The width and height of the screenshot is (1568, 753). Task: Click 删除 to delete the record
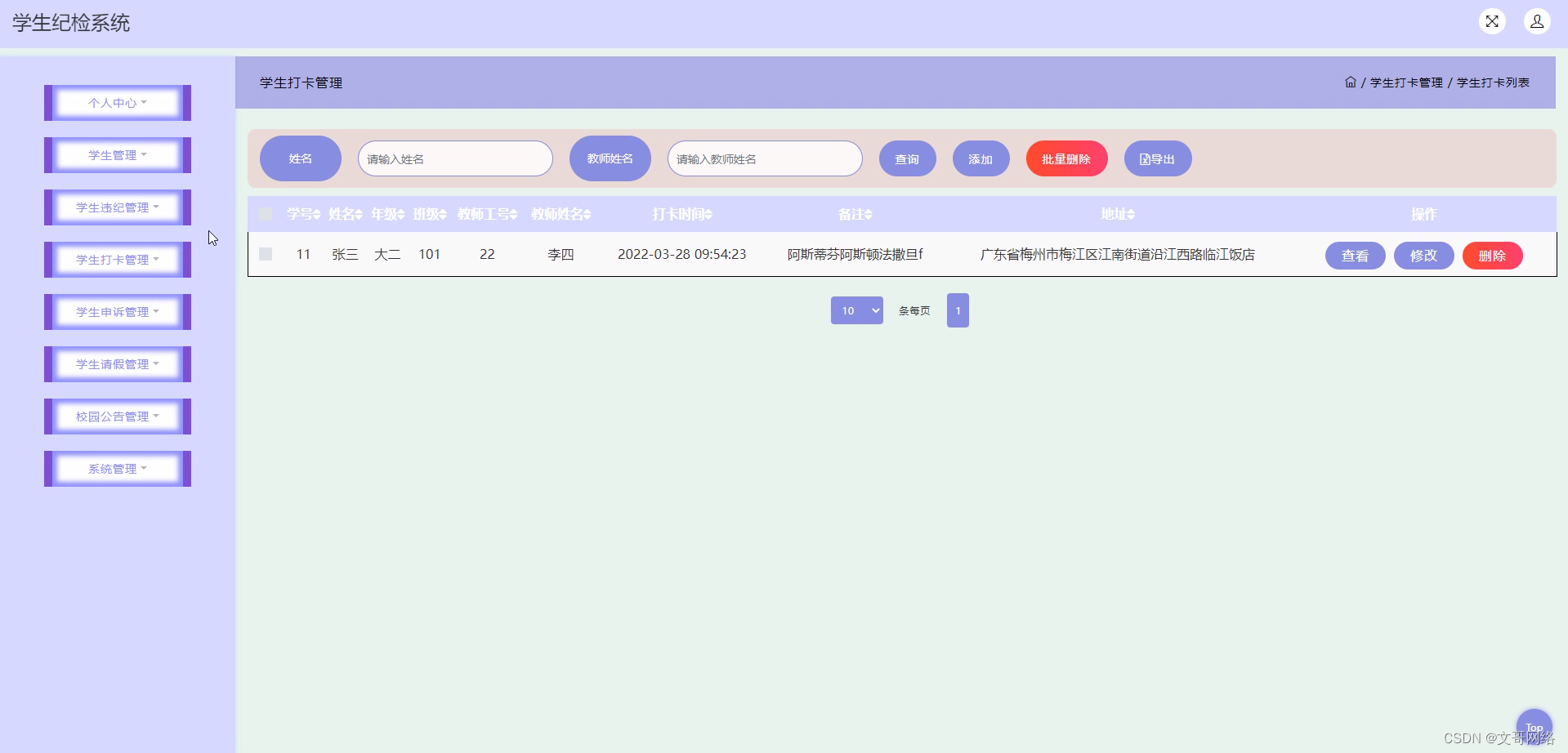[1492, 255]
